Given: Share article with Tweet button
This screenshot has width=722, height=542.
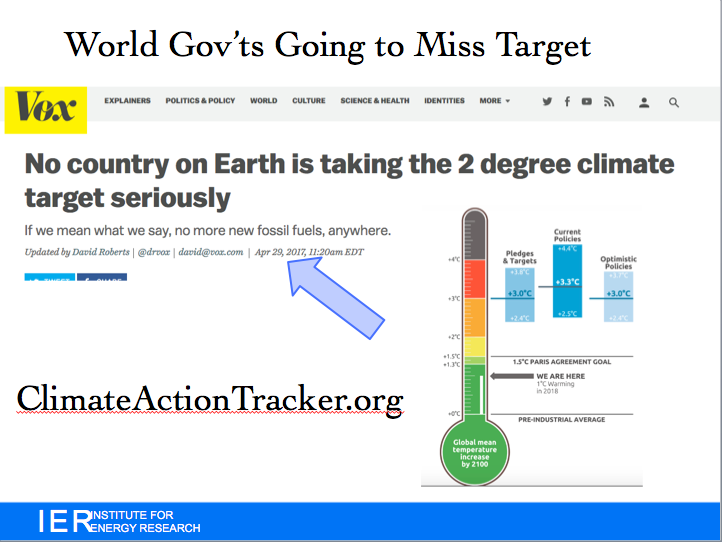Looking at the screenshot, I should pyautogui.click(x=47, y=281).
